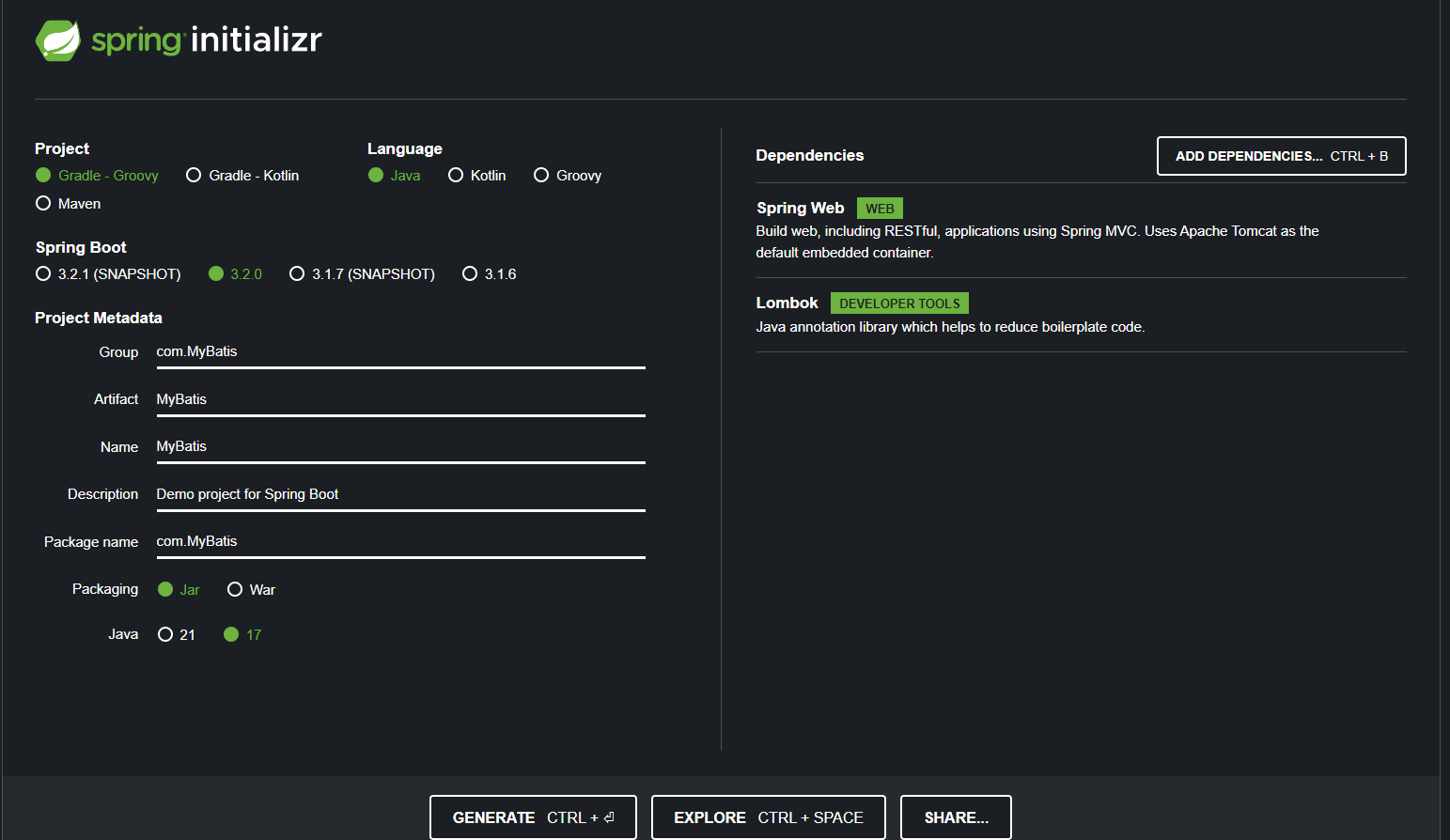Select Maven project type

click(68, 204)
